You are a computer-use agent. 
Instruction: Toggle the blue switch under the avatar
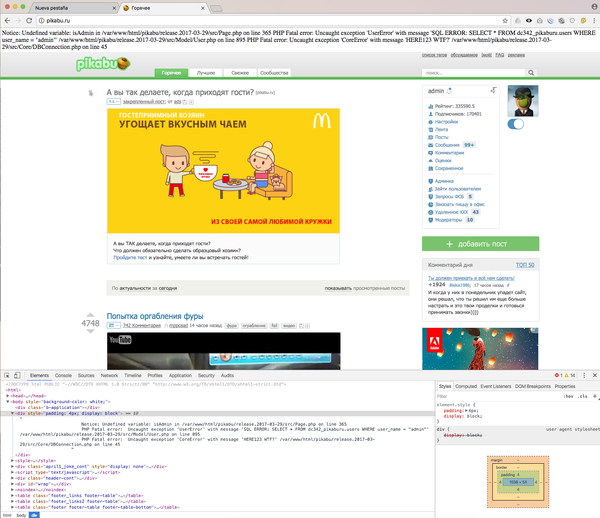point(517,124)
